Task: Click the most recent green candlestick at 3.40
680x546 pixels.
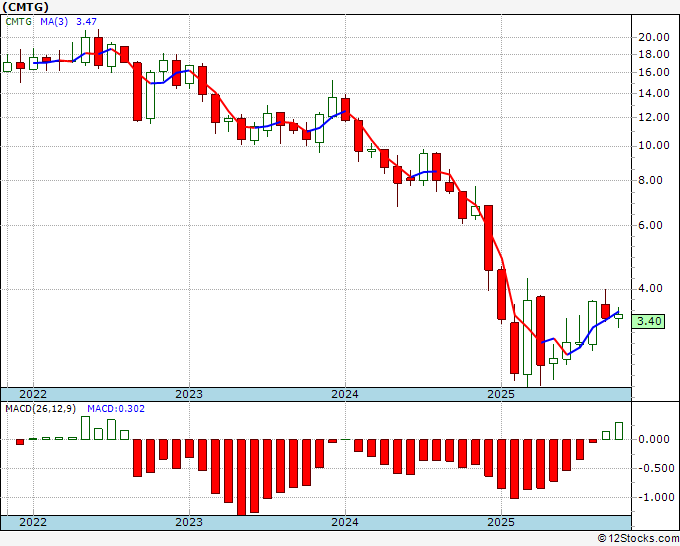Action: pos(618,317)
